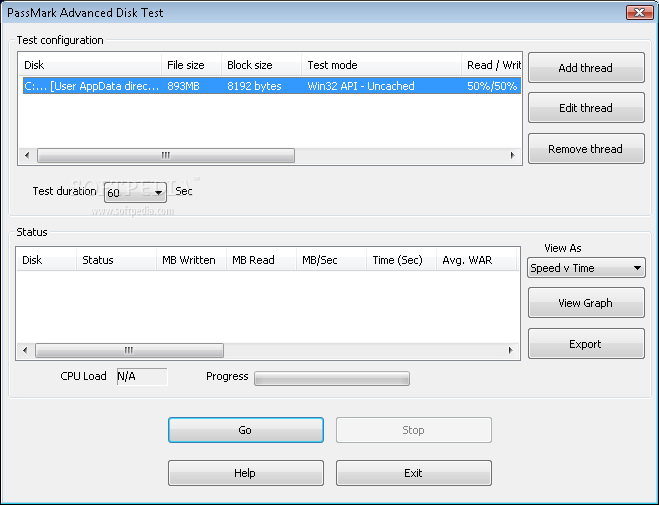
Task: Click the Status list right scroll arrow
Action: (x=511, y=350)
